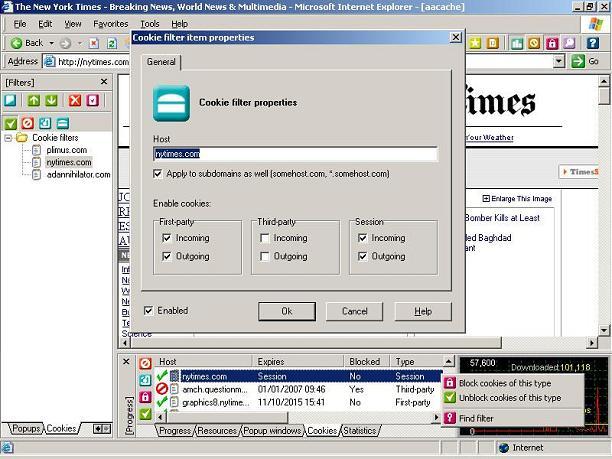
Task: Toggle the Enabled checkbox in dialog
Action: point(148,311)
